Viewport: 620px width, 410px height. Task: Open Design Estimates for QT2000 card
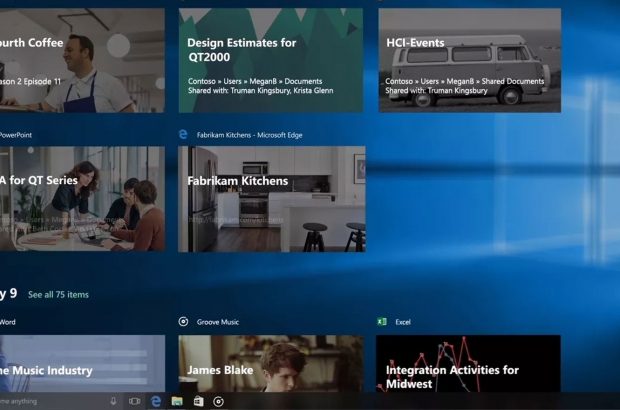click(x=271, y=60)
